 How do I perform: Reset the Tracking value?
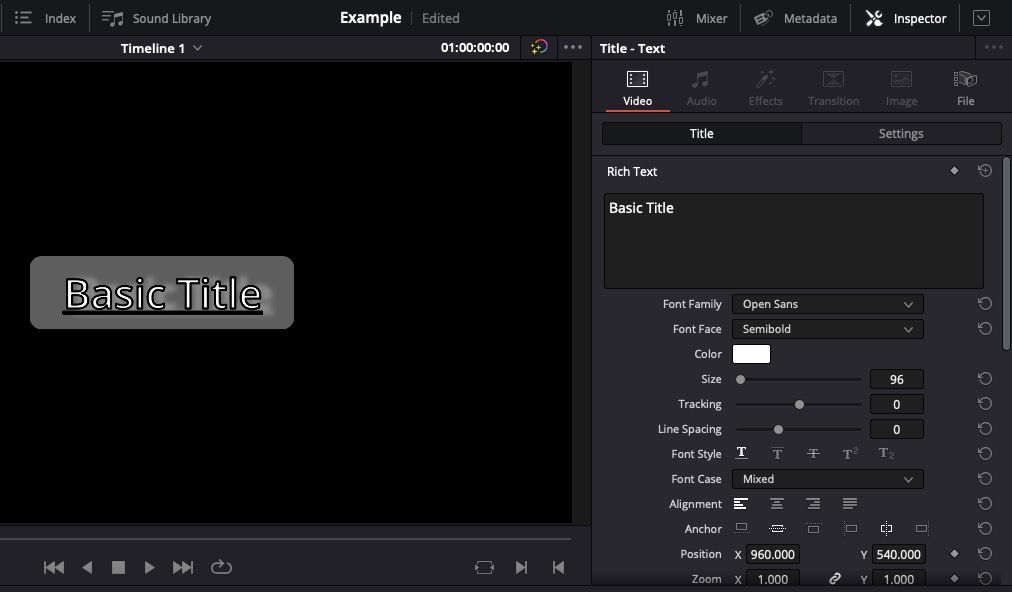click(x=984, y=404)
